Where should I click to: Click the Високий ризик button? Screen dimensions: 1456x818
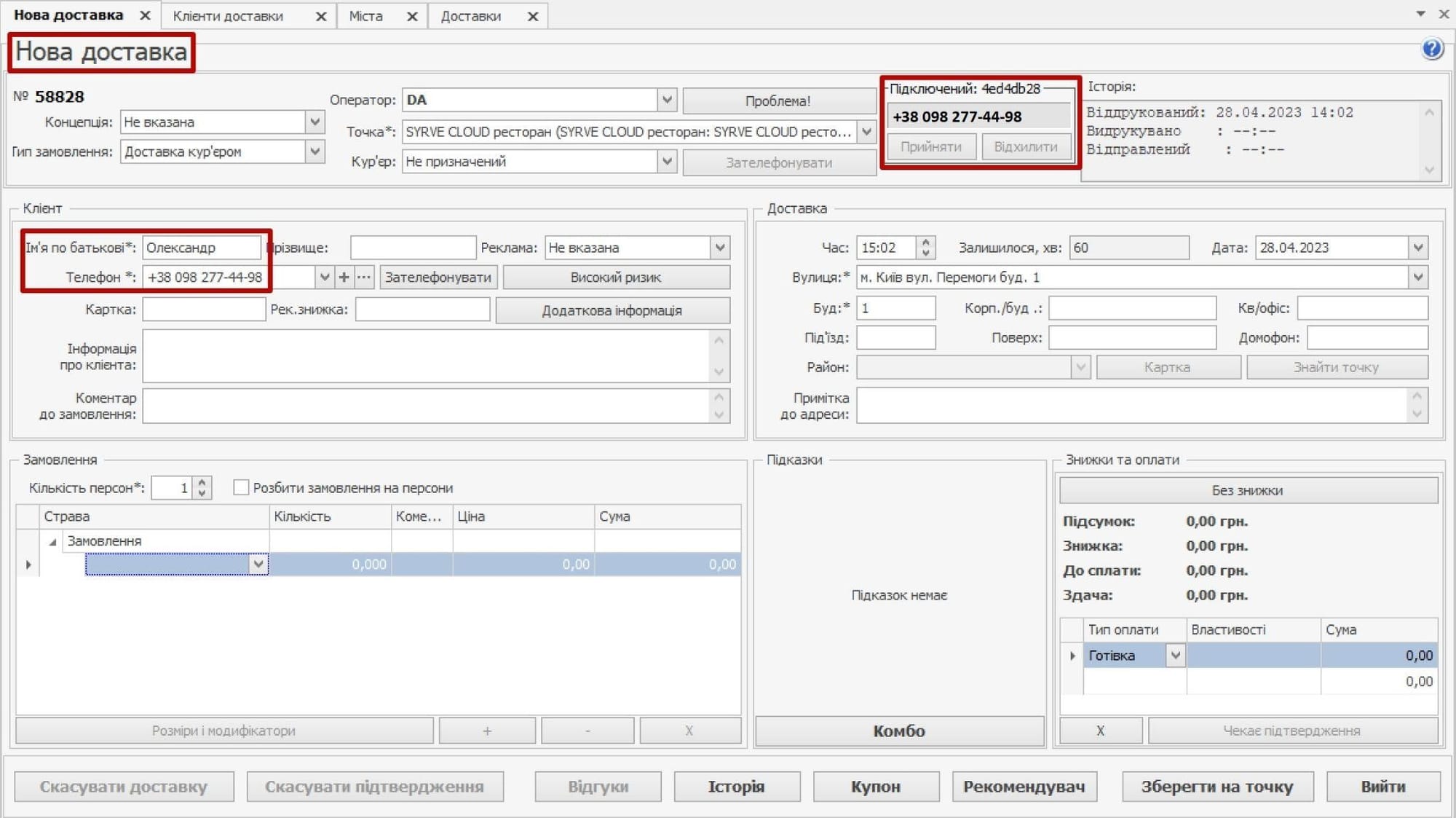pos(616,277)
